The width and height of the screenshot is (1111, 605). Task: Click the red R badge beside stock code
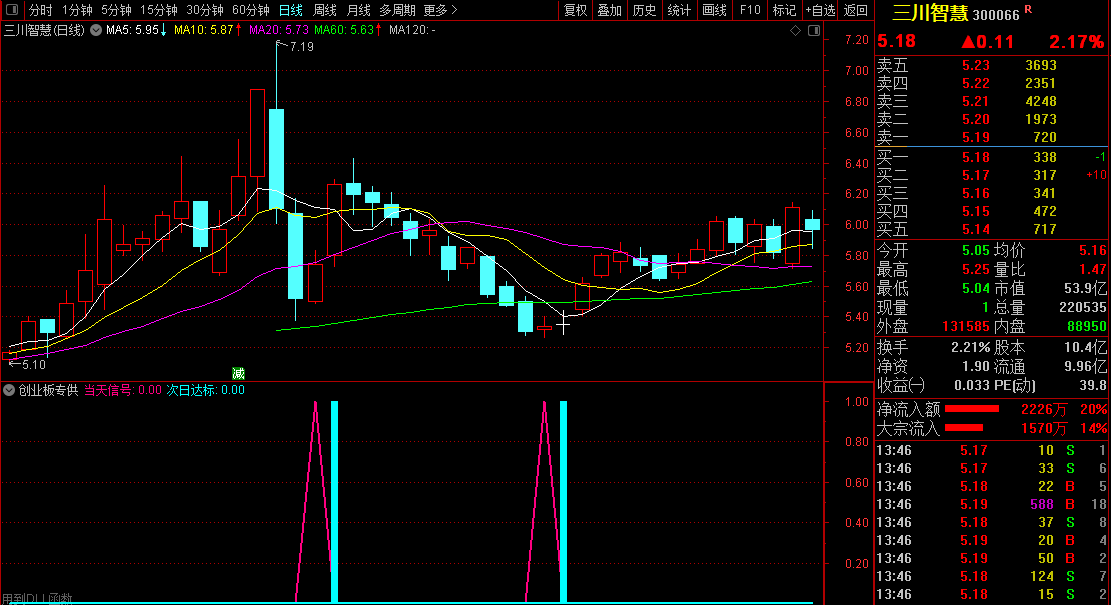1028,10
